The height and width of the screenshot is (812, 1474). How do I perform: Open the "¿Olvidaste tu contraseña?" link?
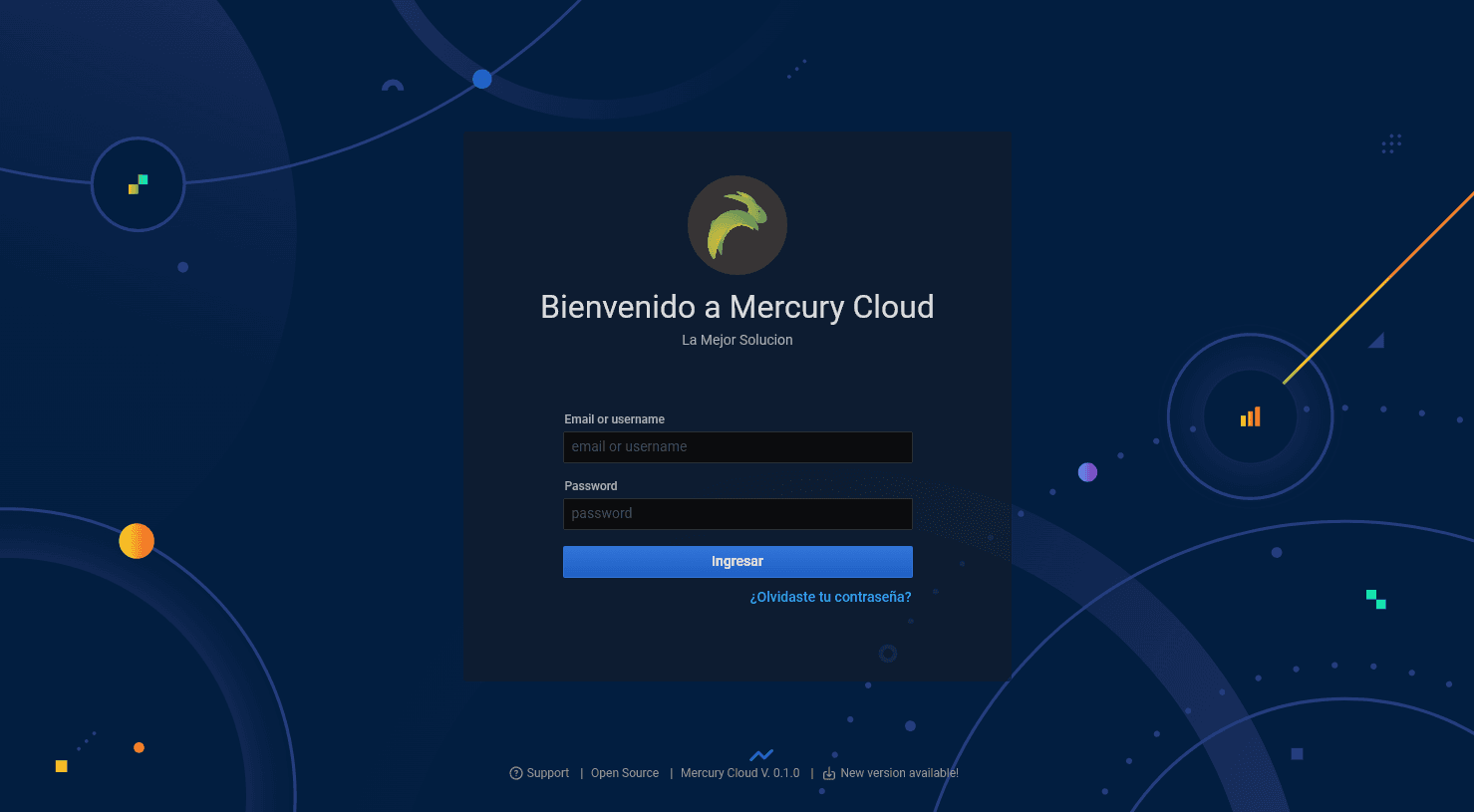[829, 596]
